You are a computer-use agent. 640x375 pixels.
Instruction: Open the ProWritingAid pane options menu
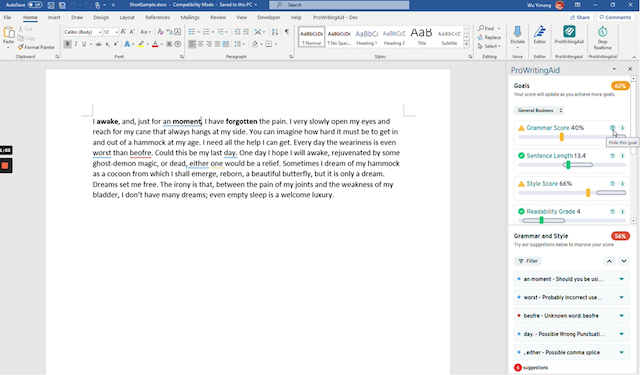tap(614, 69)
